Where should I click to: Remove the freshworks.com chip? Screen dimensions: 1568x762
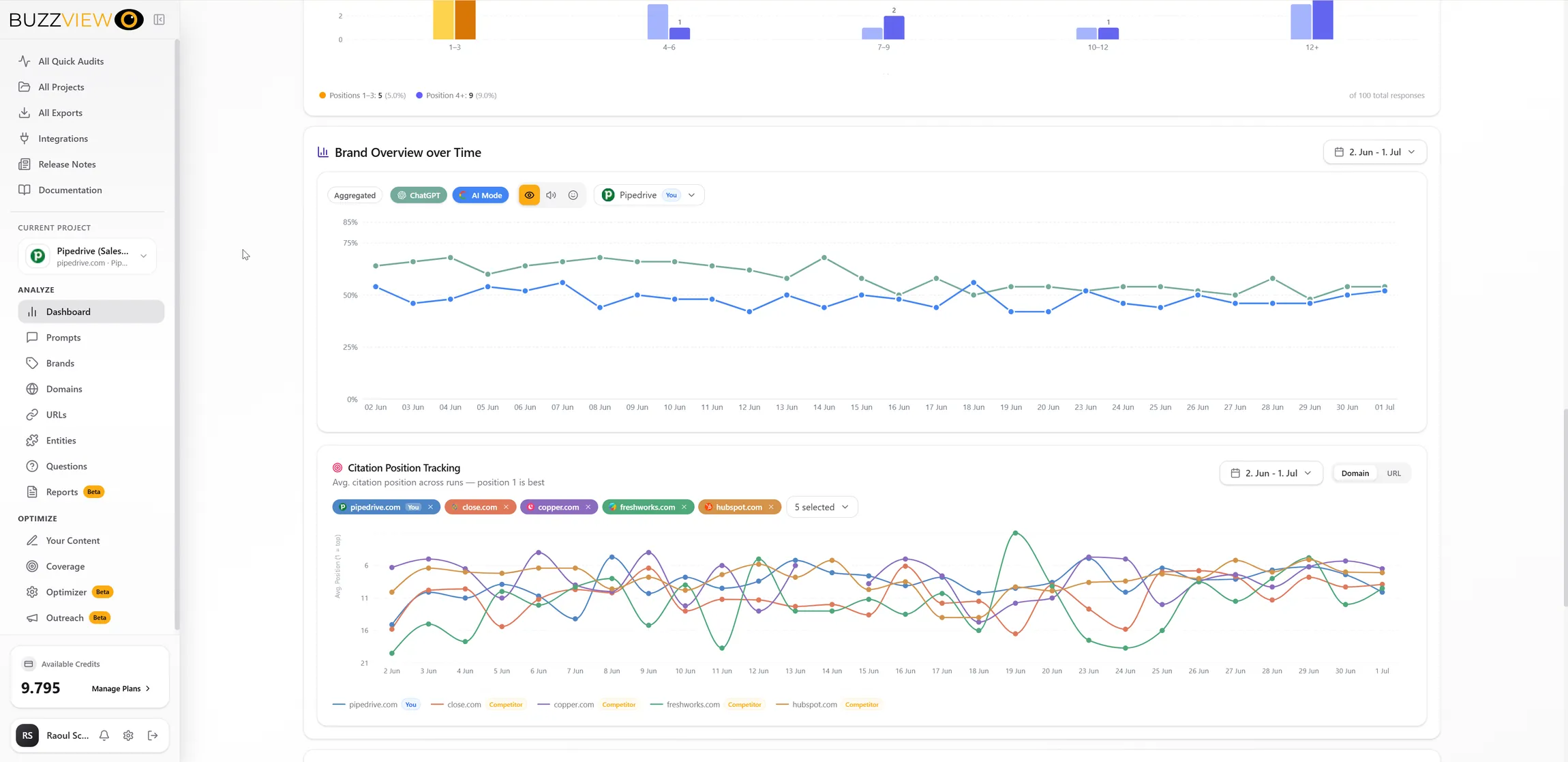pos(684,507)
